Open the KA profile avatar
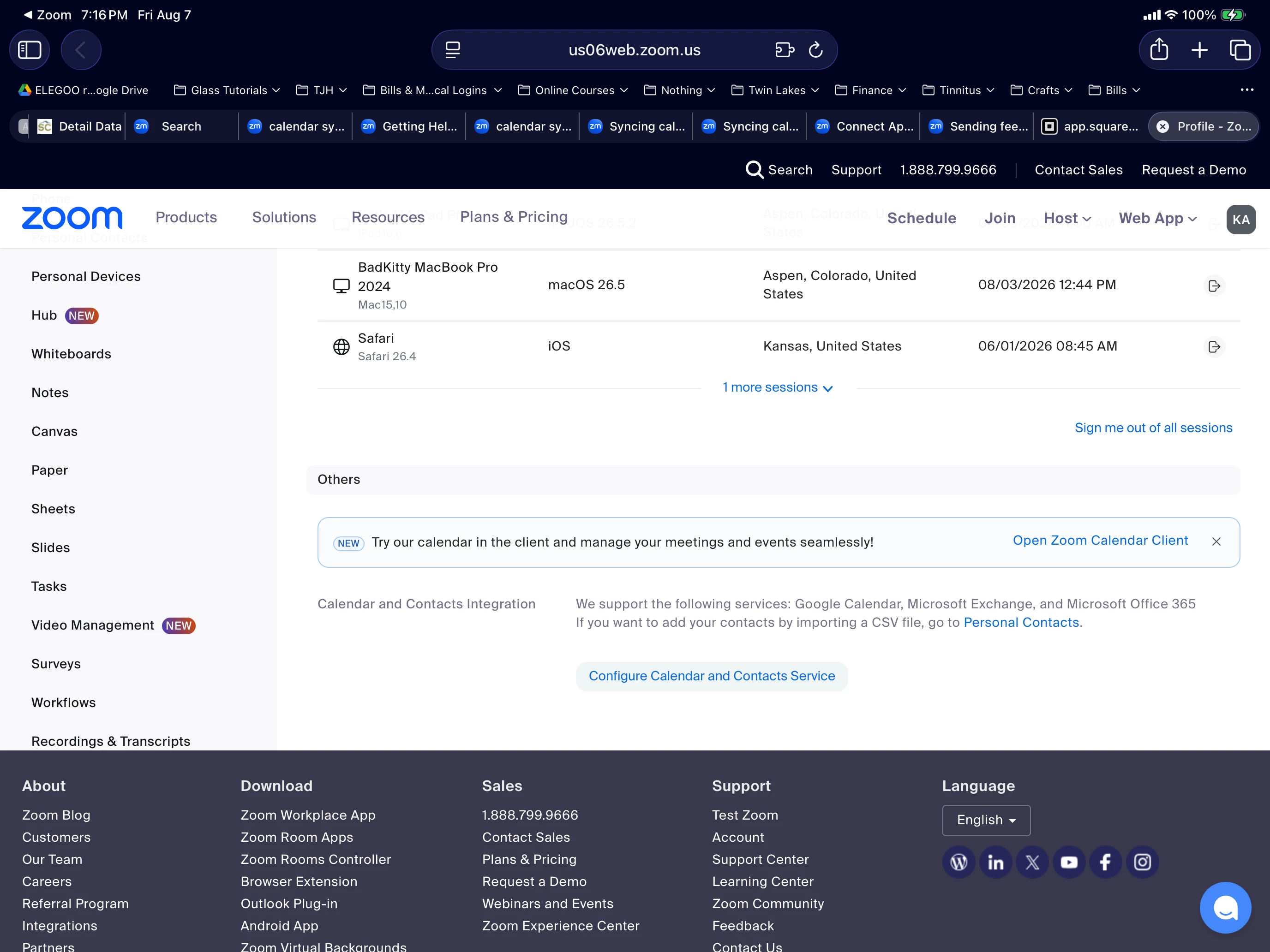 pos(1241,219)
